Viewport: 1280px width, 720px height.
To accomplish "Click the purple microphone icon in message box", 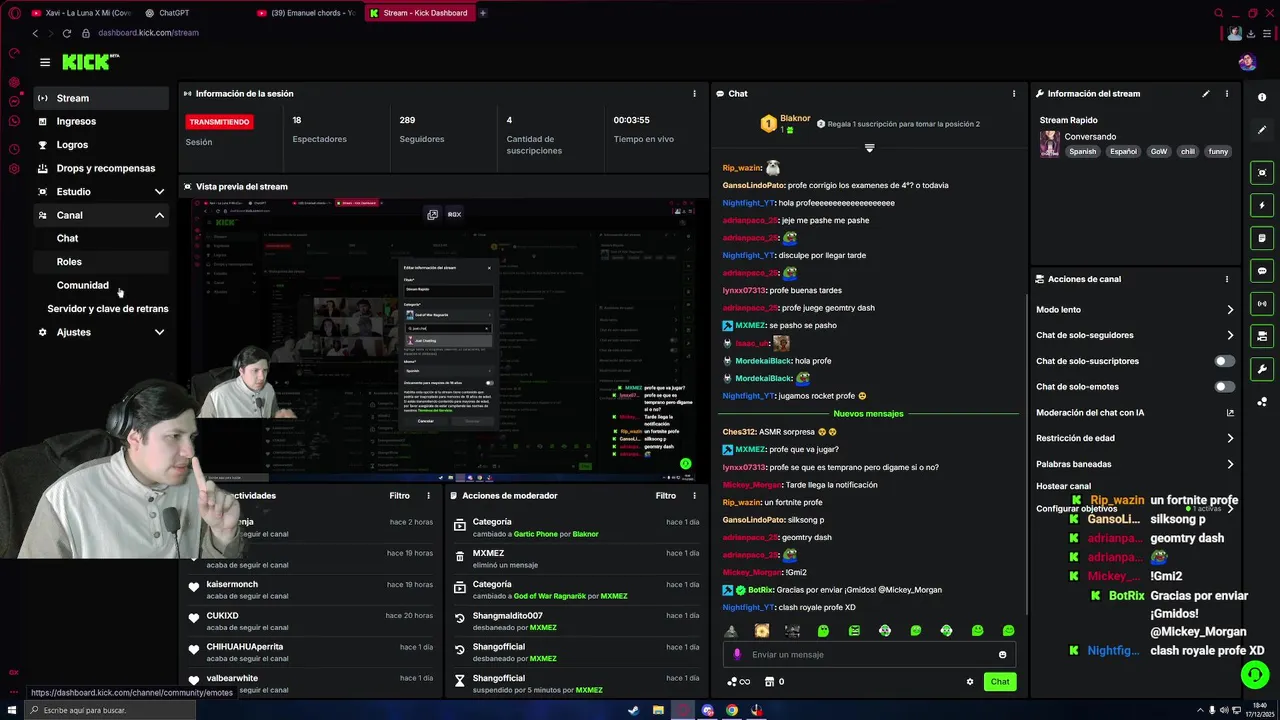I will (738, 654).
